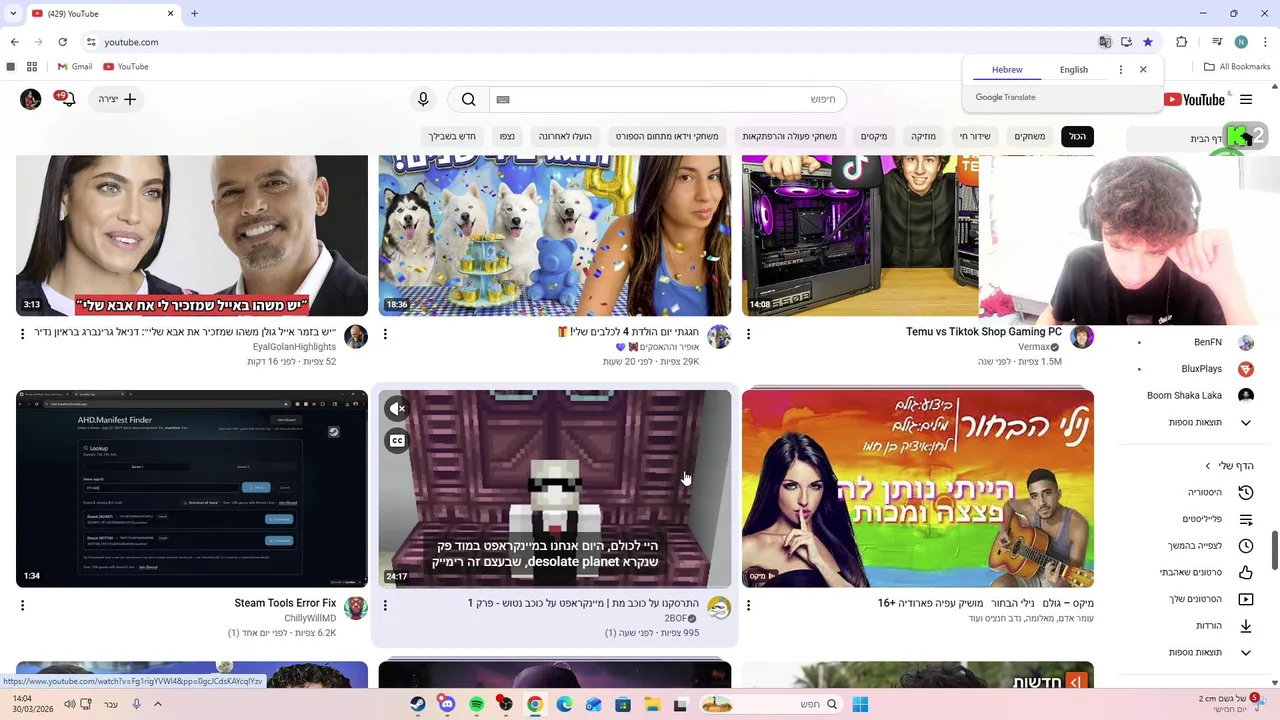Image resolution: width=1280 pixels, height=720 pixels.
Task: Open Playlists icon in sidebar
Action: (x=1246, y=519)
